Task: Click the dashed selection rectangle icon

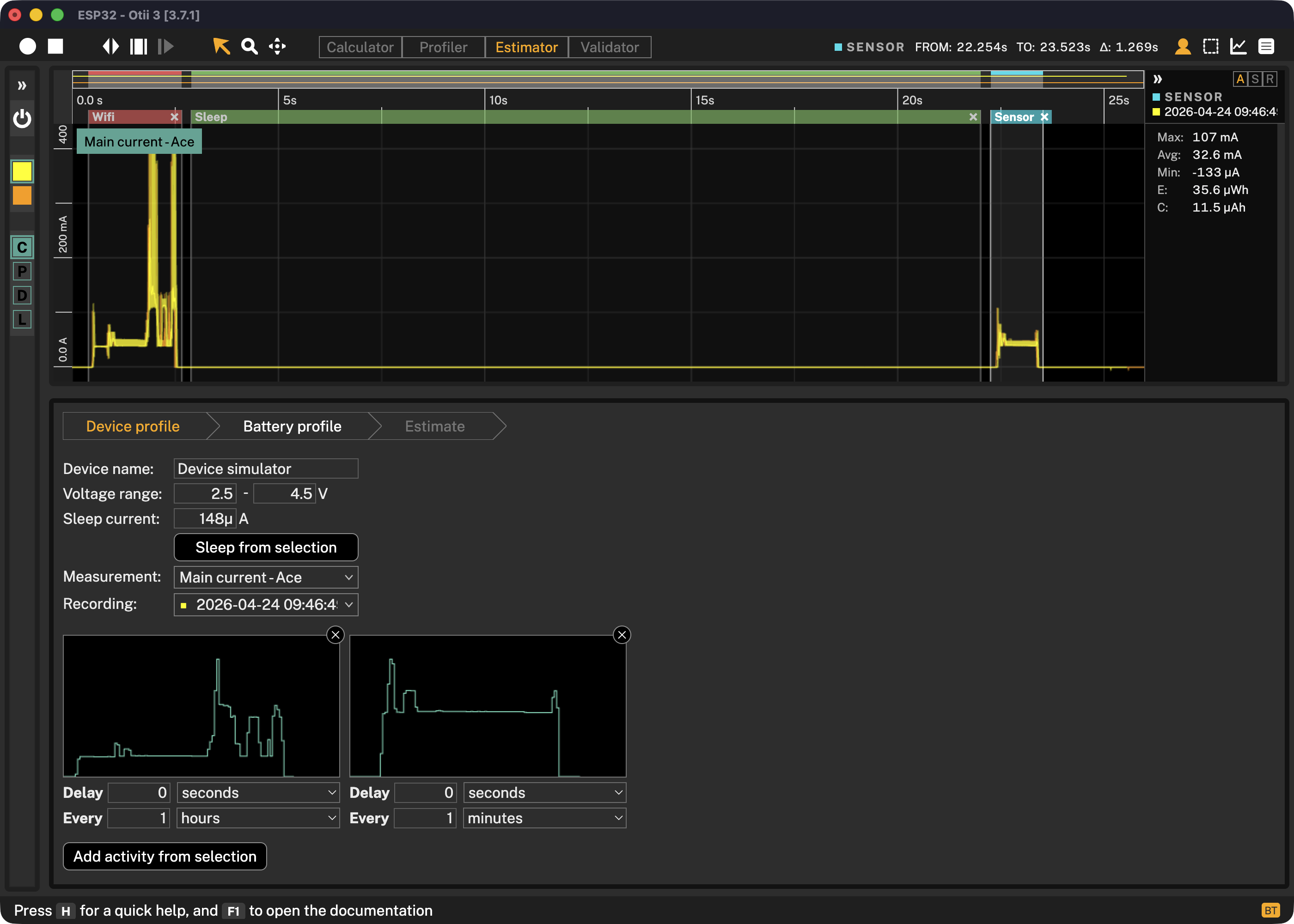Action: (1211, 47)
